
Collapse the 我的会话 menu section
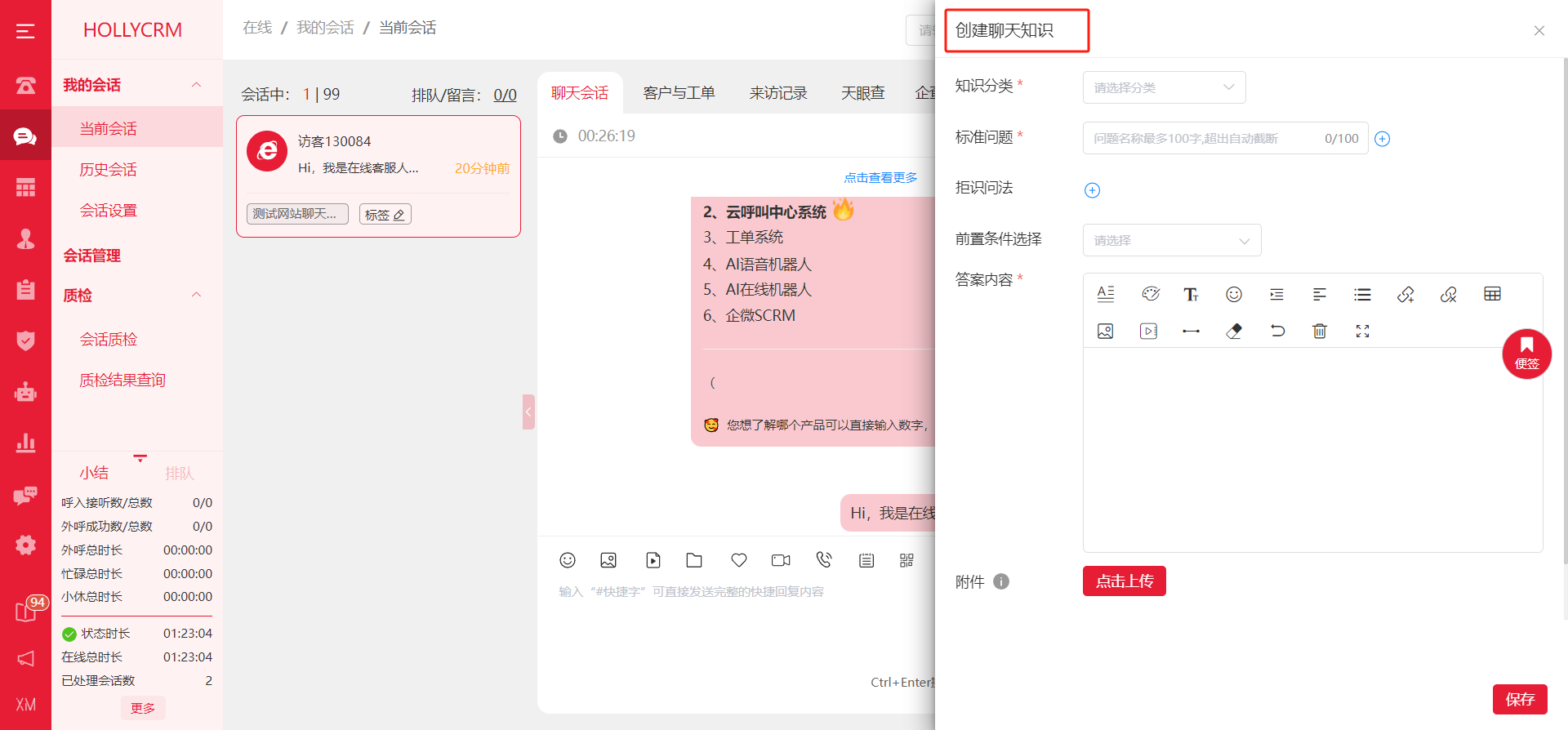coord(196,85)
